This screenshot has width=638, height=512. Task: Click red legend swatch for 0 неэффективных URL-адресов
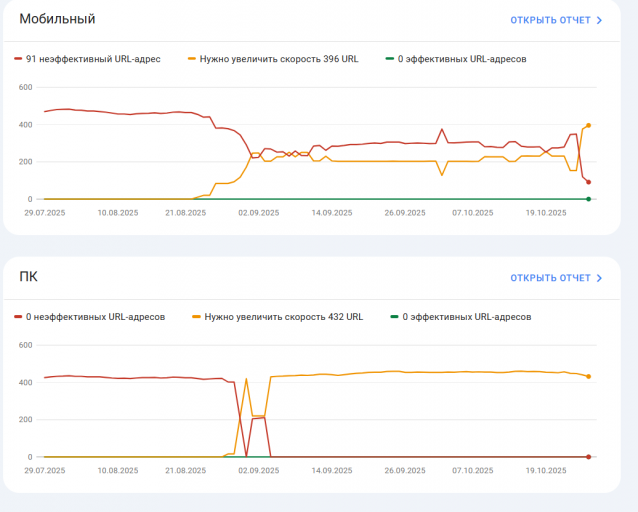(18, 317)
